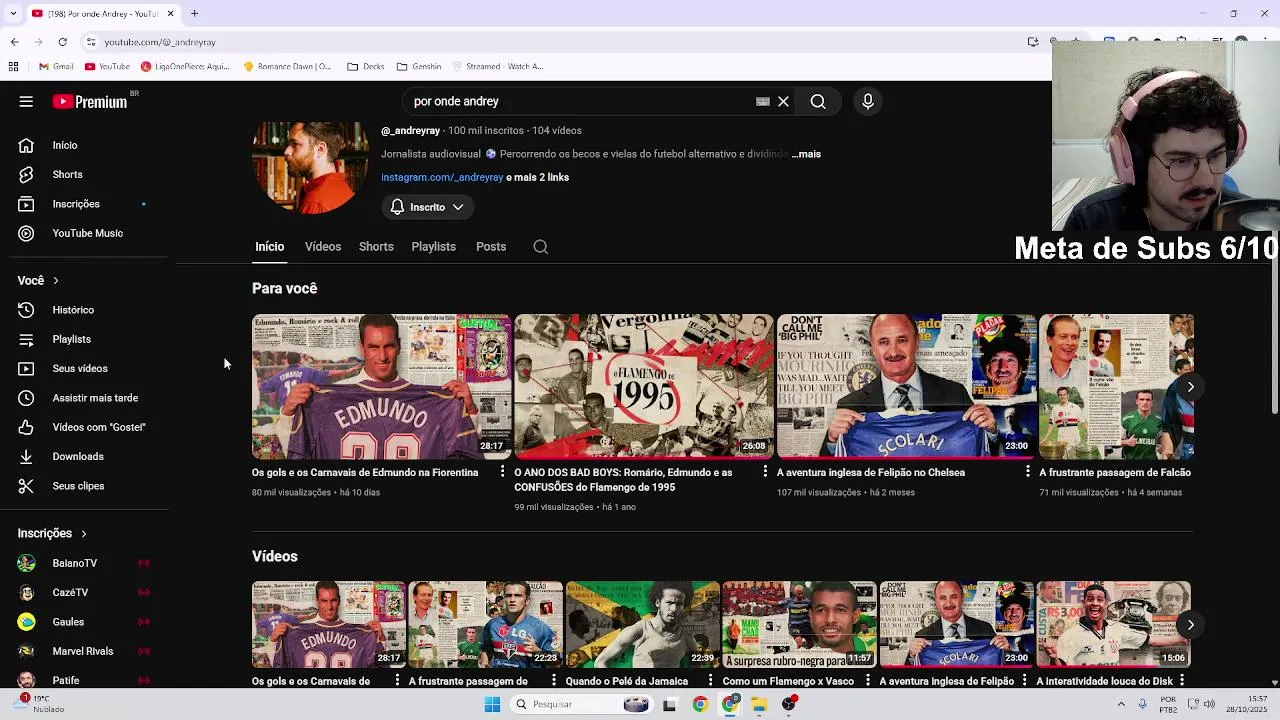
Task: Advance Vídeos carousel with next arrow
Action: point(1190,625)
